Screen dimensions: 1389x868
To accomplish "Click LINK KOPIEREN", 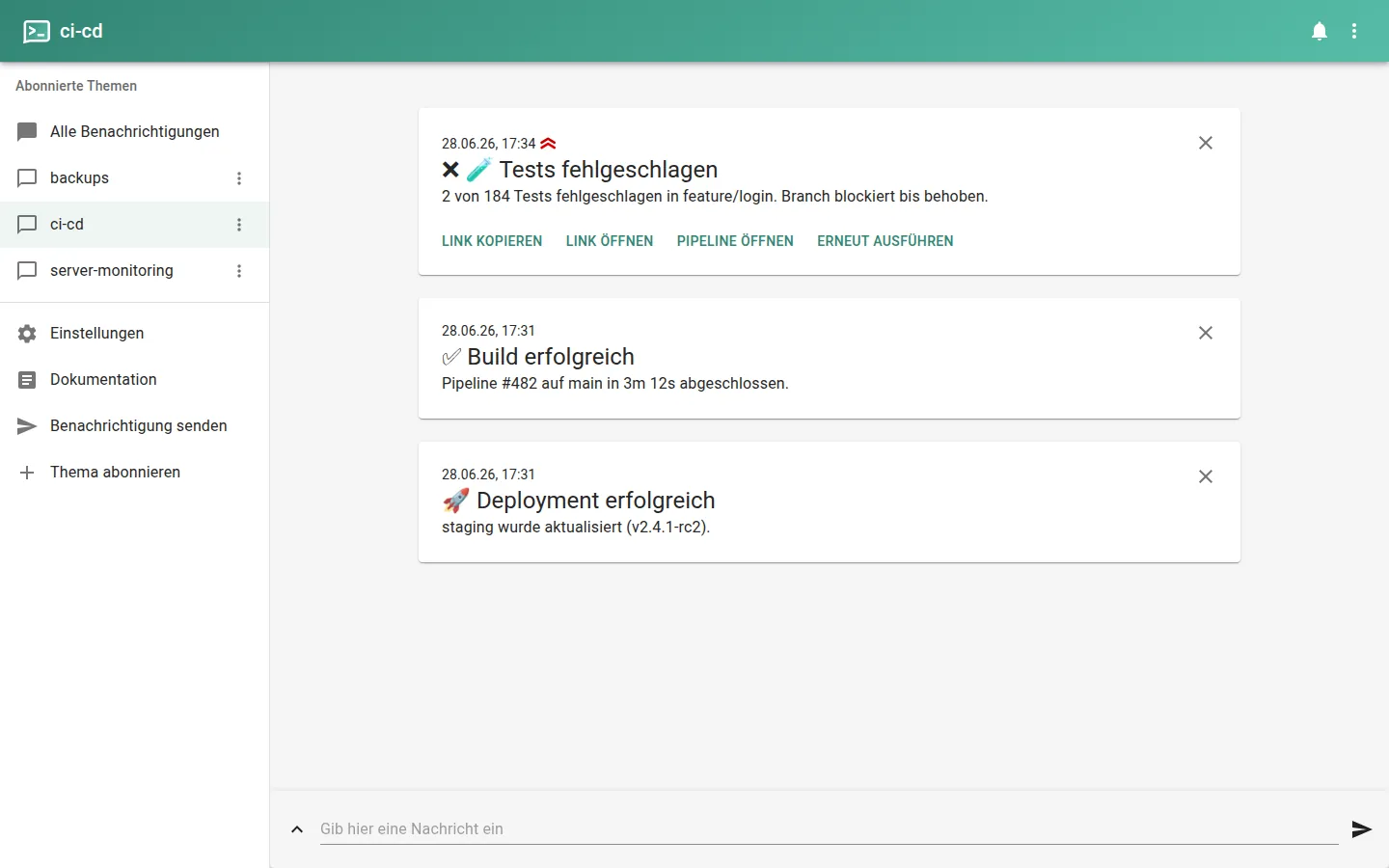I will point(492,241).
